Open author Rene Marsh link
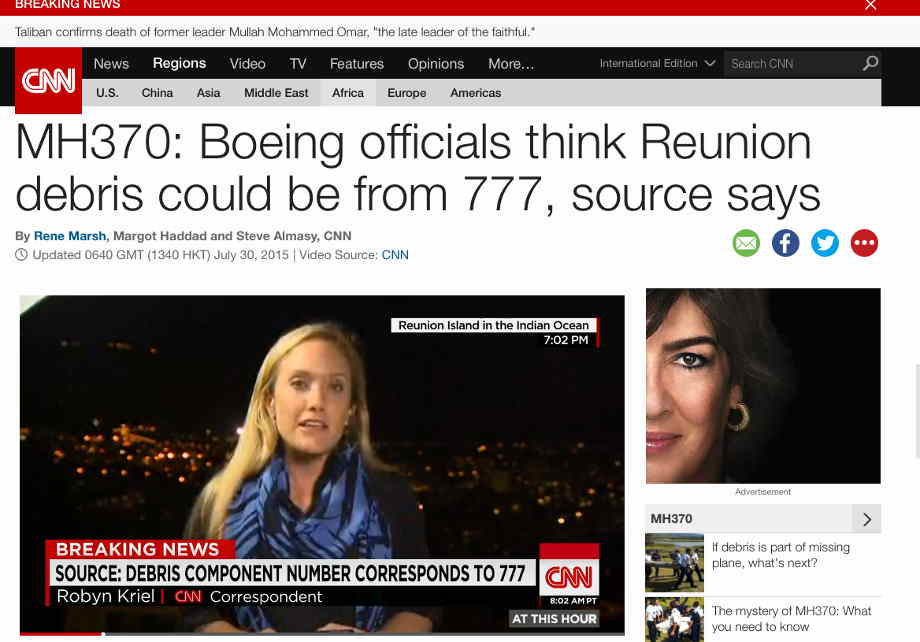 click(70, 236)
